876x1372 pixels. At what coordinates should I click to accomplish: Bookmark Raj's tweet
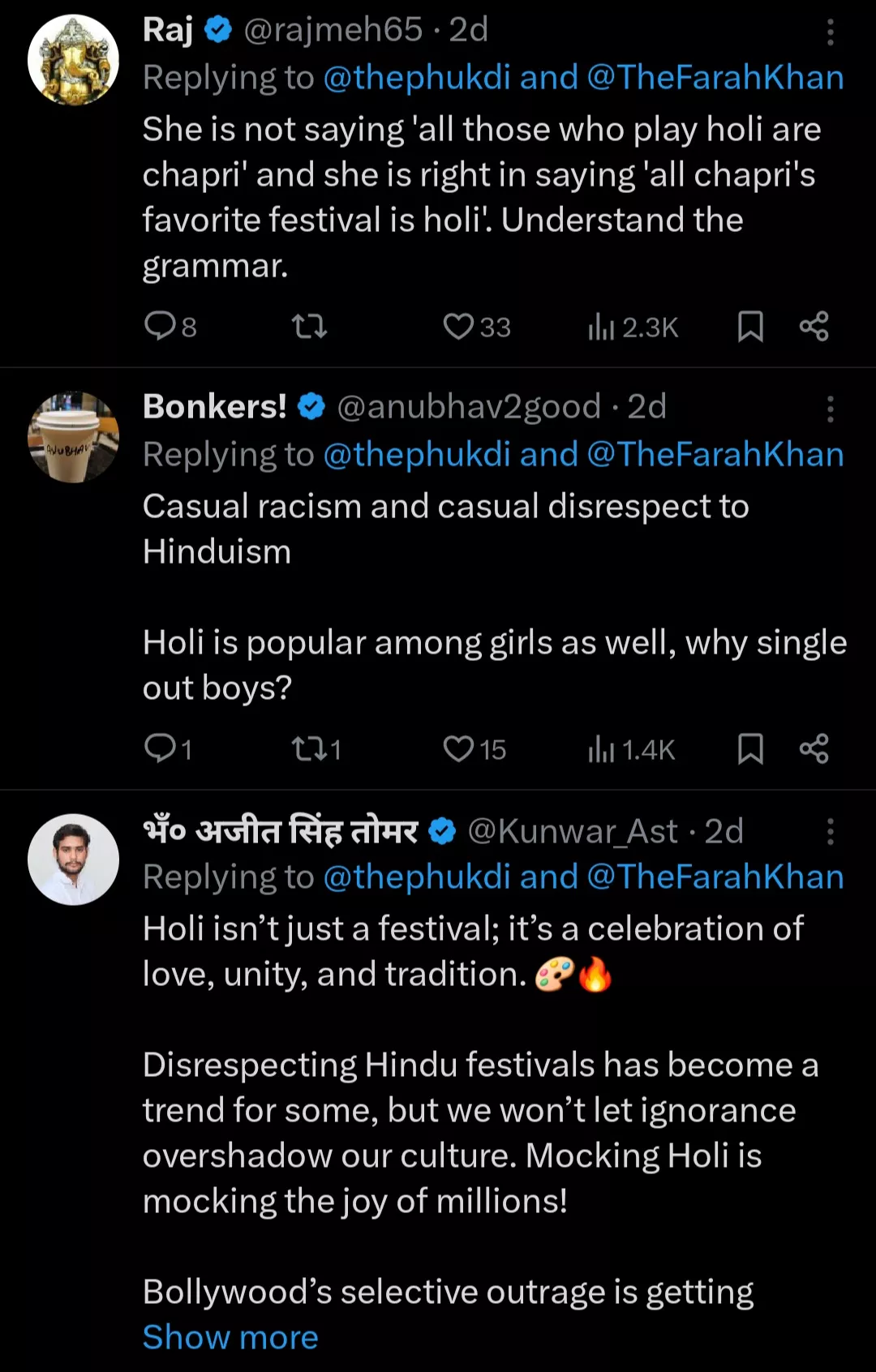(x=750, y=327)
